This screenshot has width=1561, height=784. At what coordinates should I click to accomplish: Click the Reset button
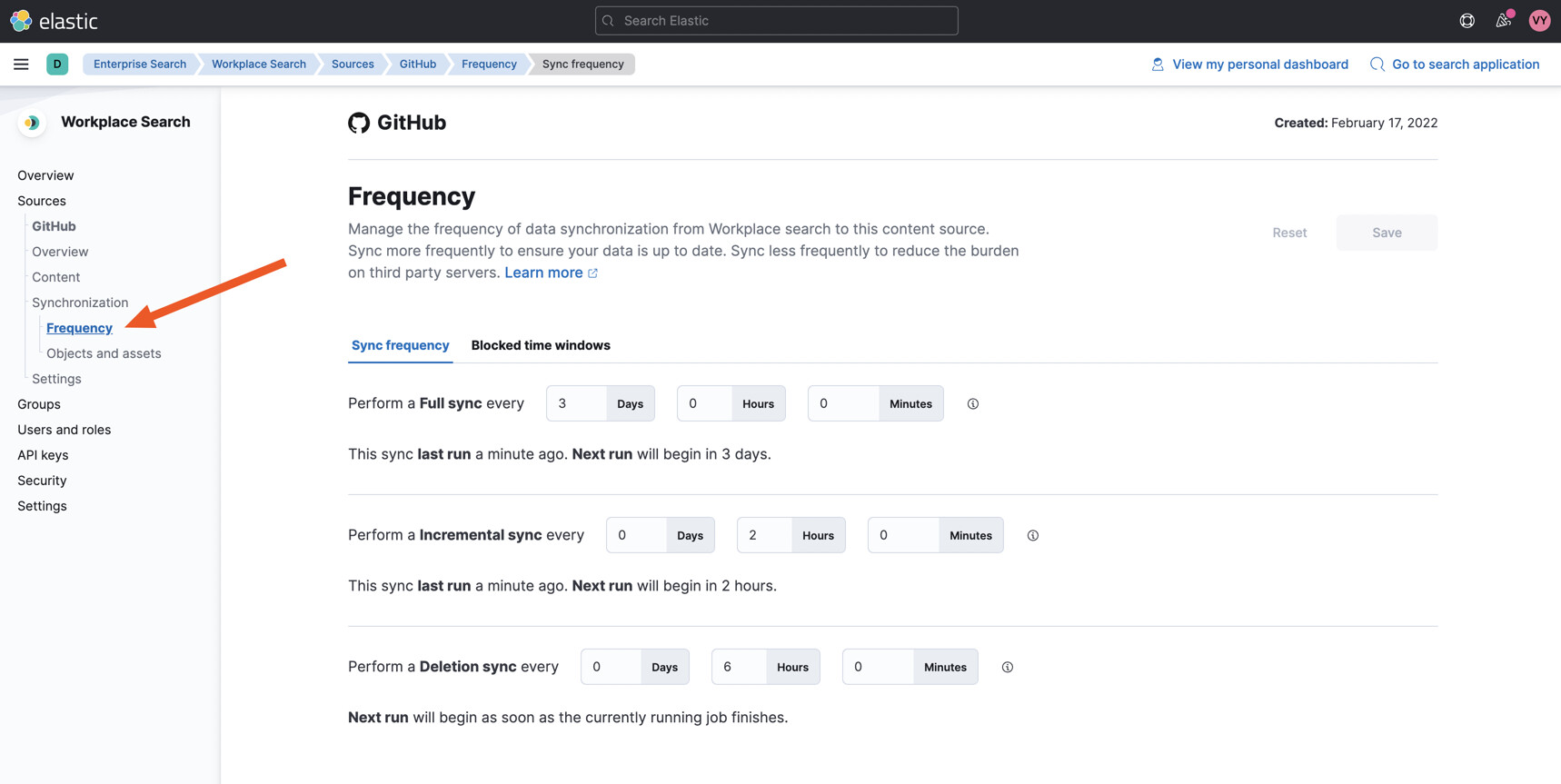tap(1289, 233)
